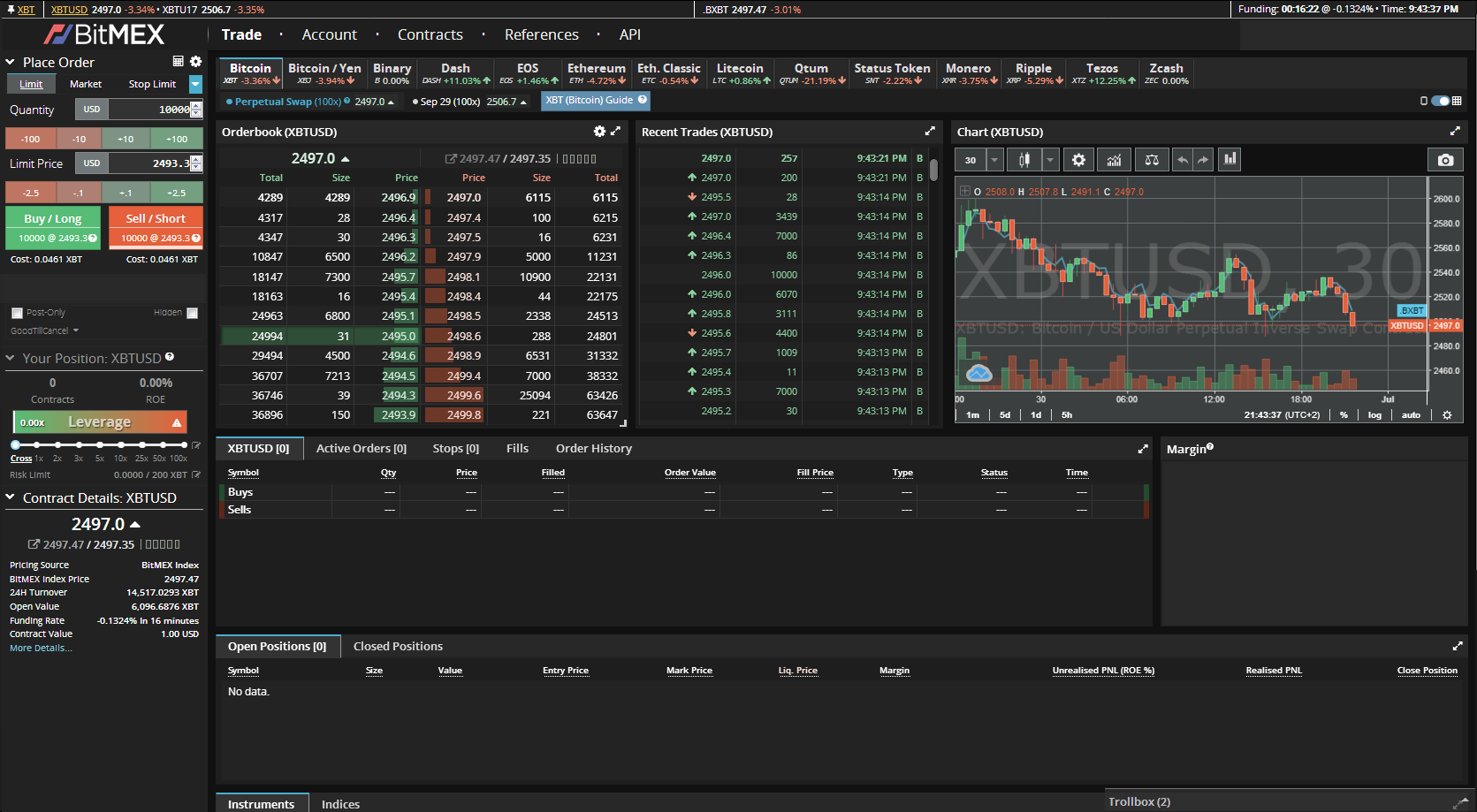Viewport: 1477px width, 812px height.
Task: Adjust Limit Price stepper arrows
Action: coord(196,163)
